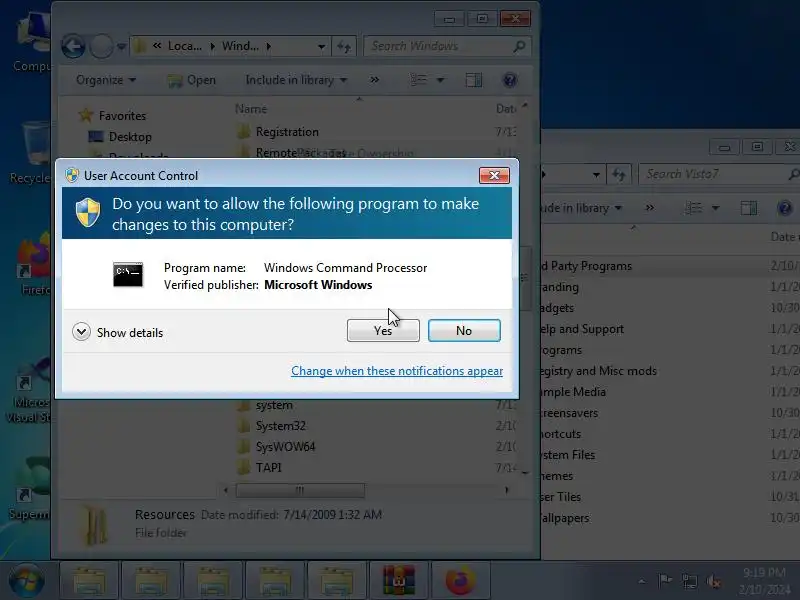Screen dimensions: 800x600
Task: Open the address bar dropdown in Windows explorer
Action: 321,46
